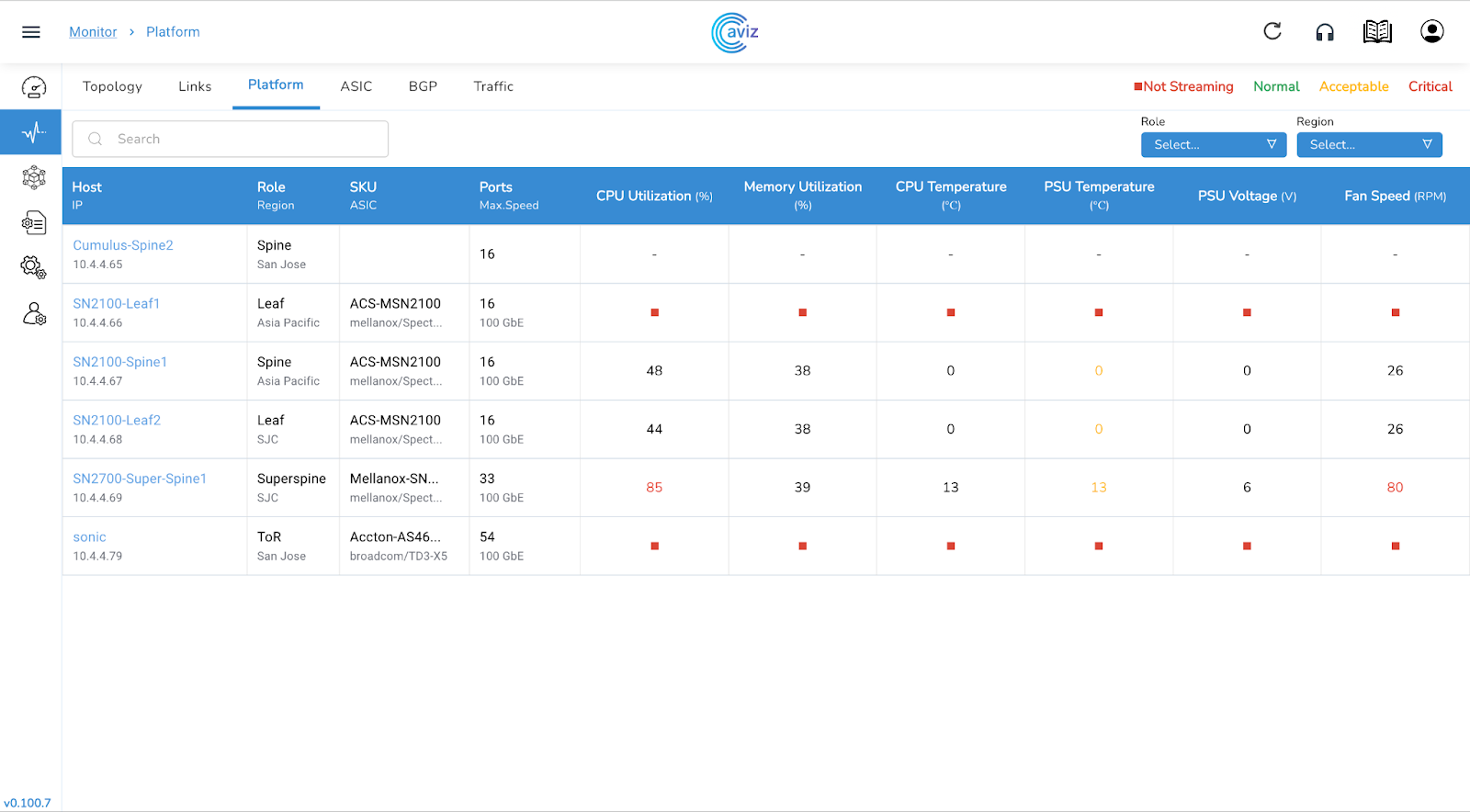
Task: Open SN2100-Spine1 host link
Action: [120, 362]
